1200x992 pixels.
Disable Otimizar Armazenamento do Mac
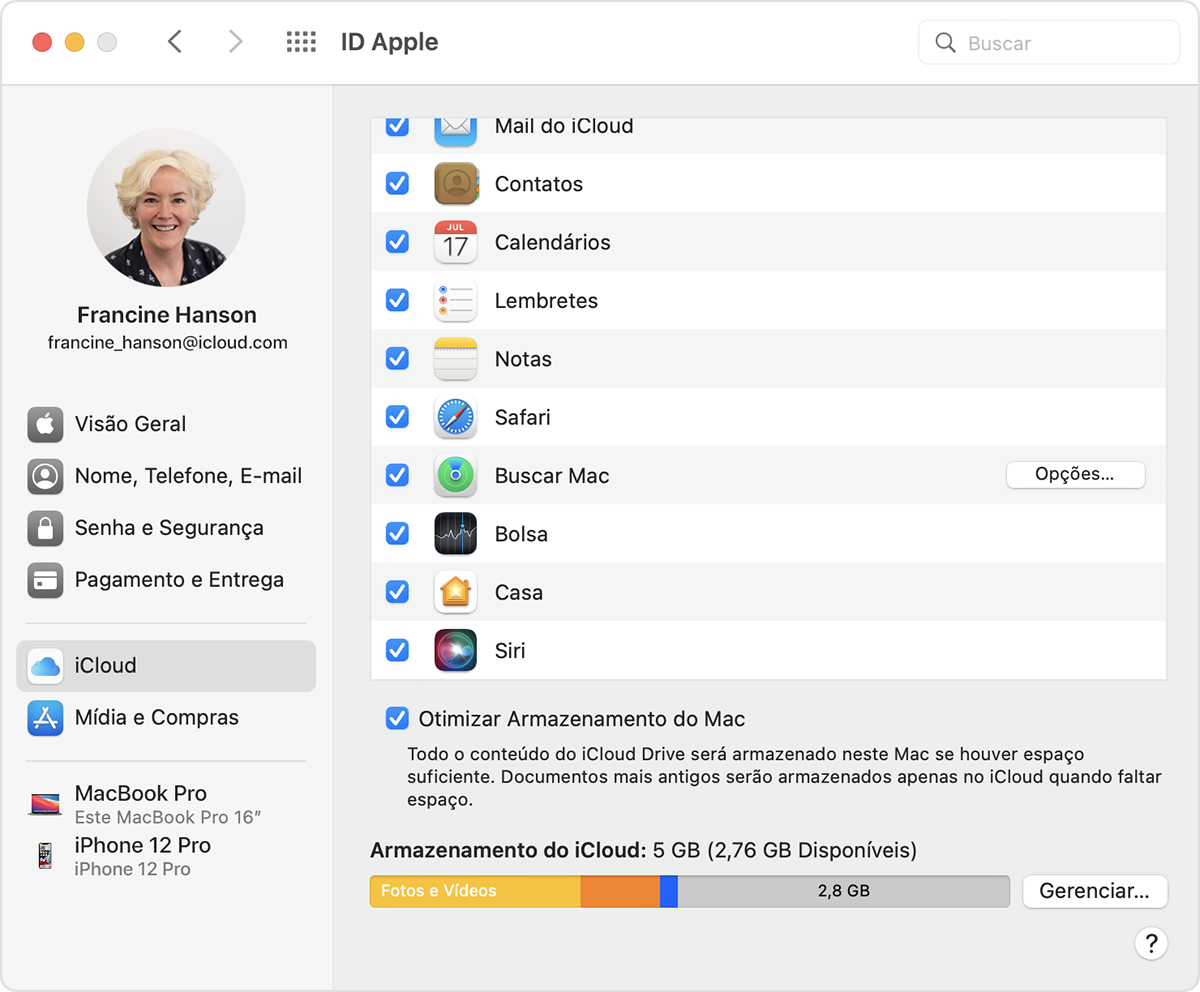397,719
